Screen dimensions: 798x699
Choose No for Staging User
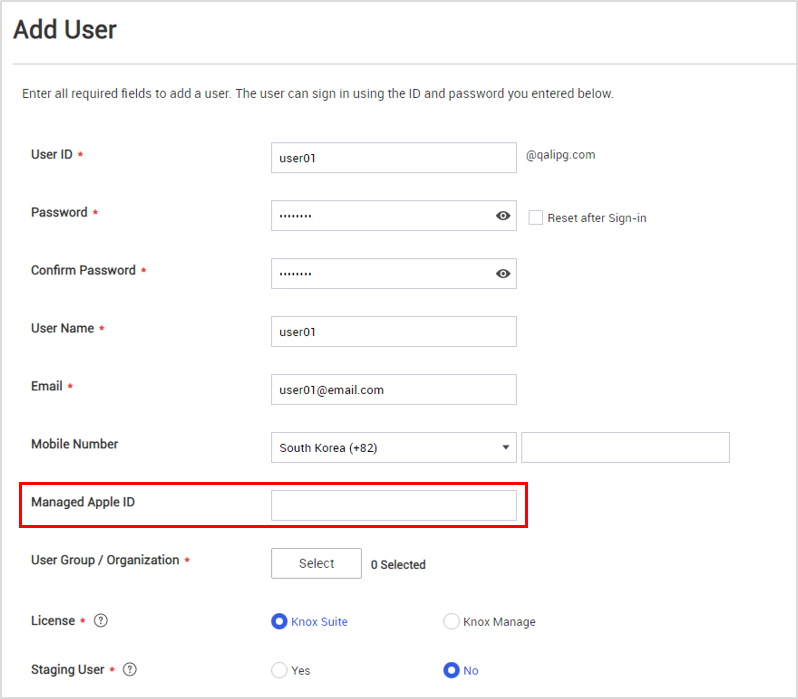click(451, 670)
